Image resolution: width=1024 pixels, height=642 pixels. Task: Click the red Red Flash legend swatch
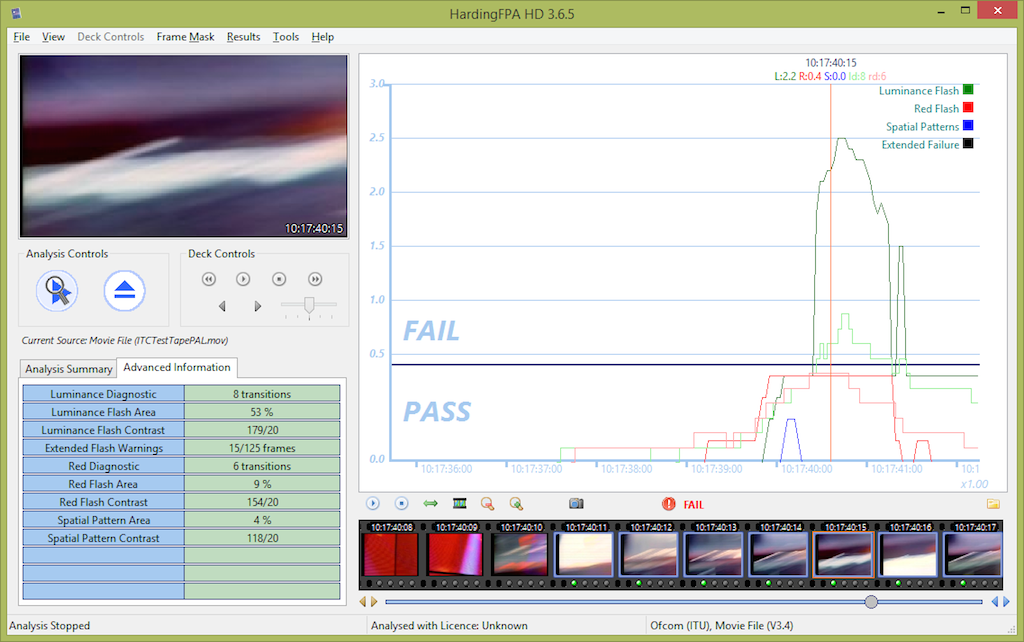coord(968,108)
